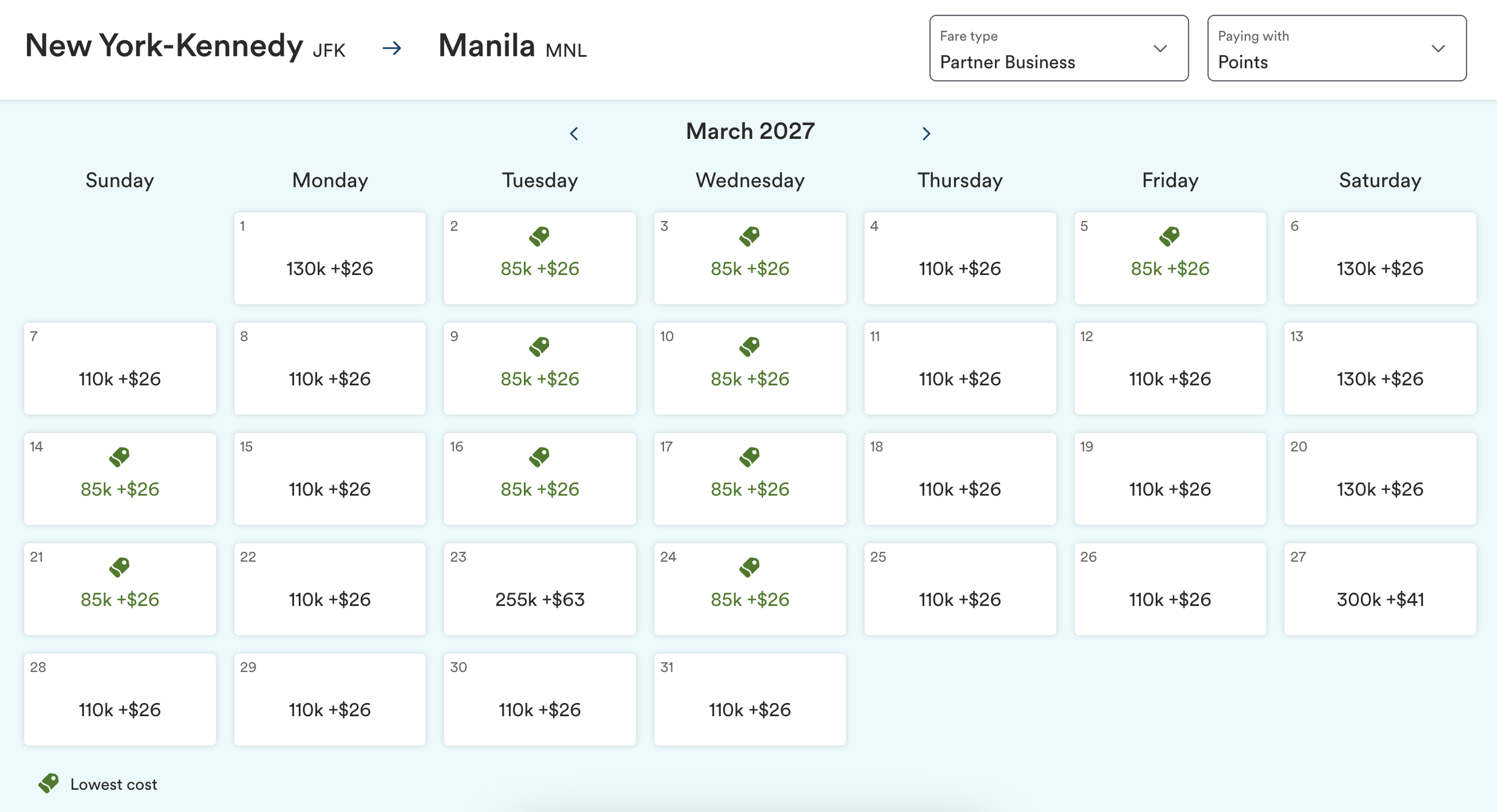Click the Fare type chevron arrow
This screenshot has width=1497, height=812.
tap(1160, 49)
